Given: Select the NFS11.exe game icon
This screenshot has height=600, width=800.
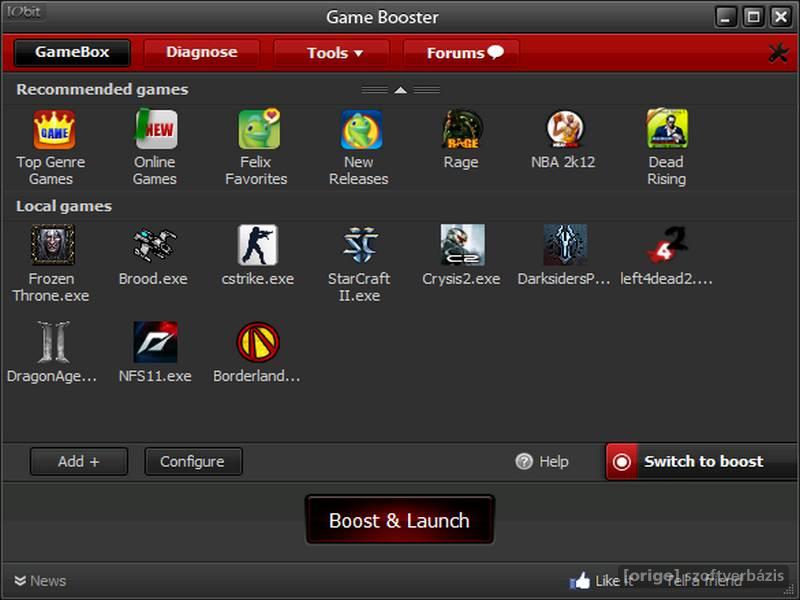Looking at the screenshot, I should point(155,342).
